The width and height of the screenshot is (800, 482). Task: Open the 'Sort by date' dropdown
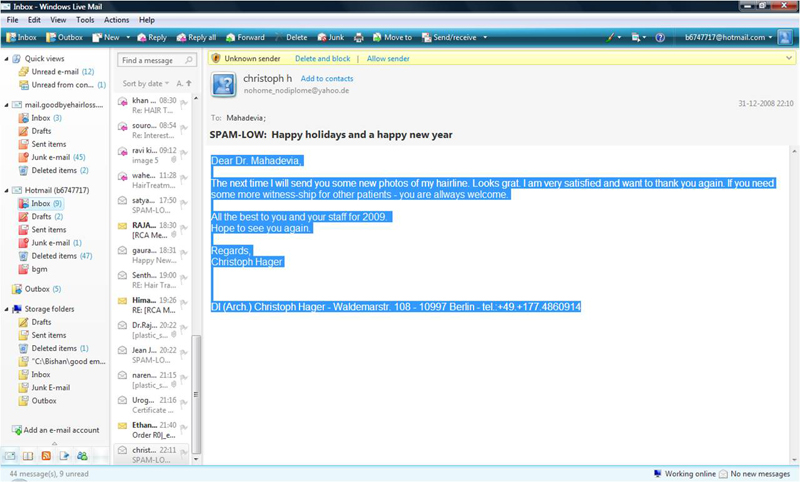pos(145,83)
